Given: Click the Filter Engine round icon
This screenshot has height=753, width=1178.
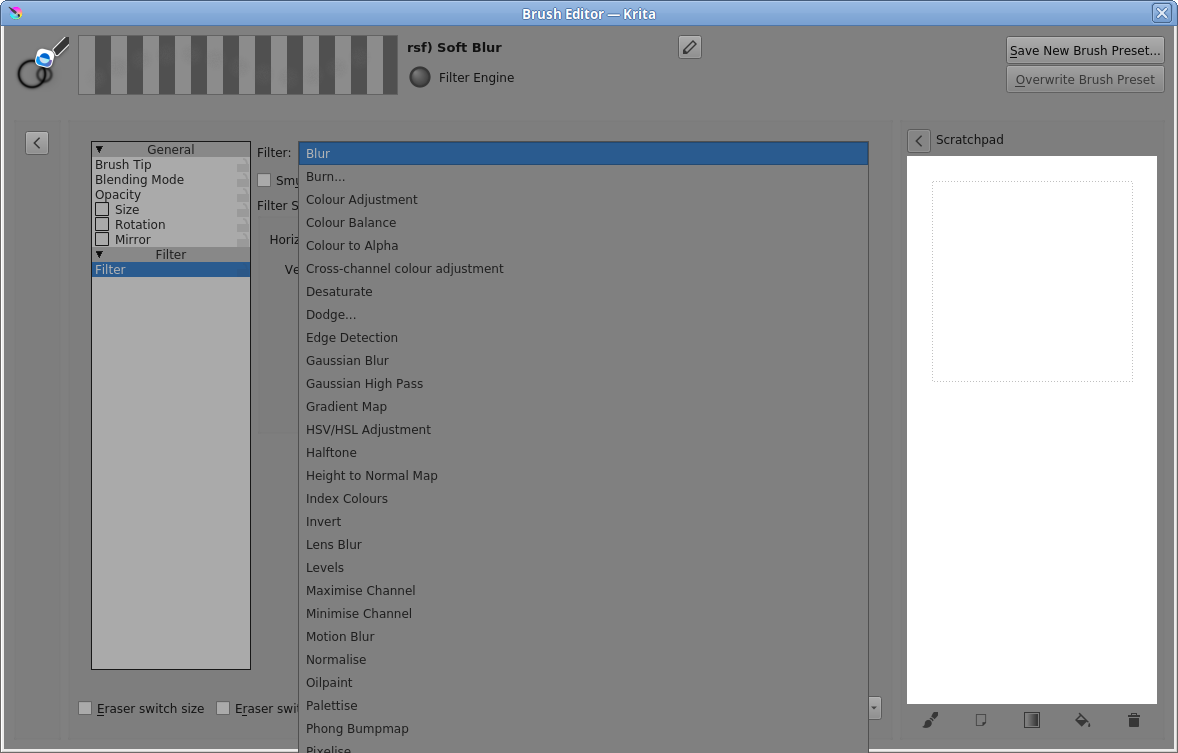Looking at the screenshot, I should [420, 77].
